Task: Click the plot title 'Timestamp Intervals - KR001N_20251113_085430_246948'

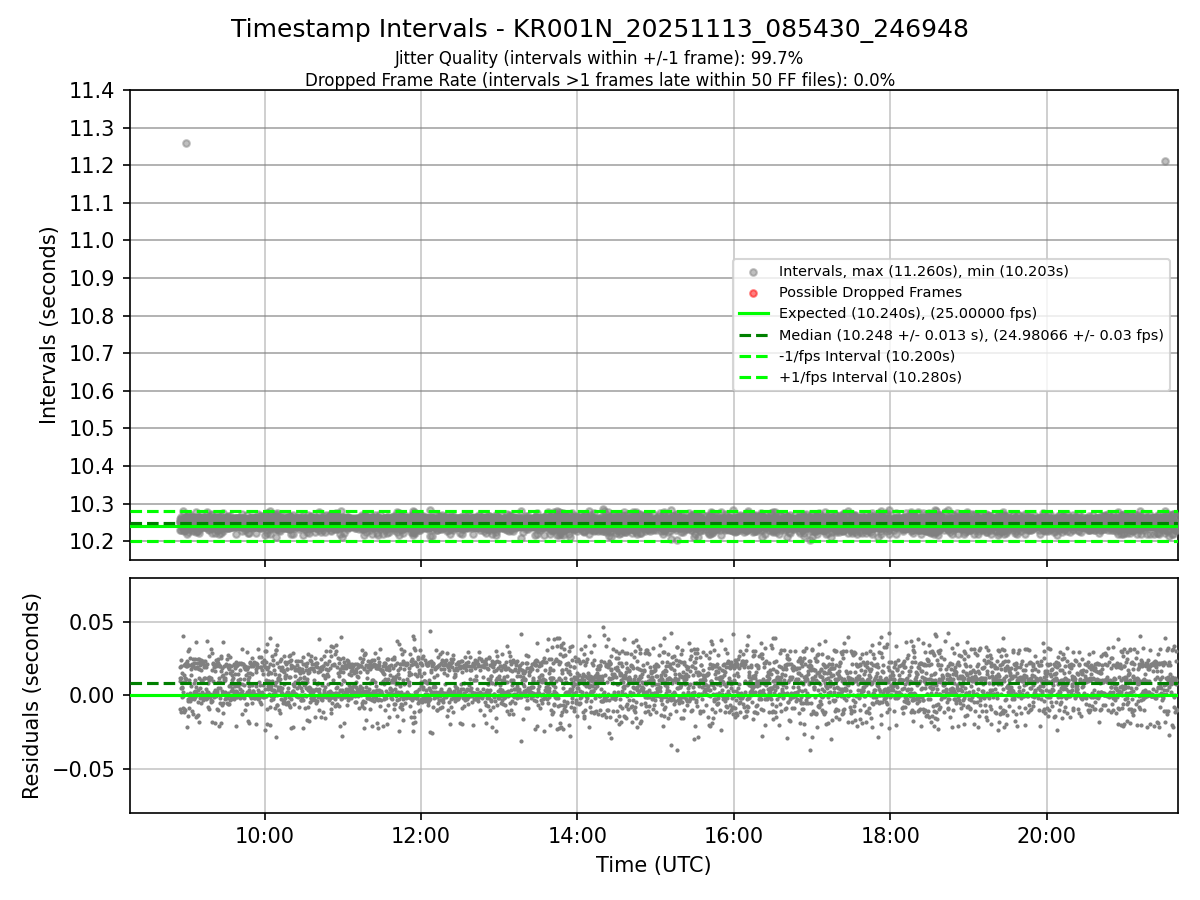Action: tap(599, 29)
